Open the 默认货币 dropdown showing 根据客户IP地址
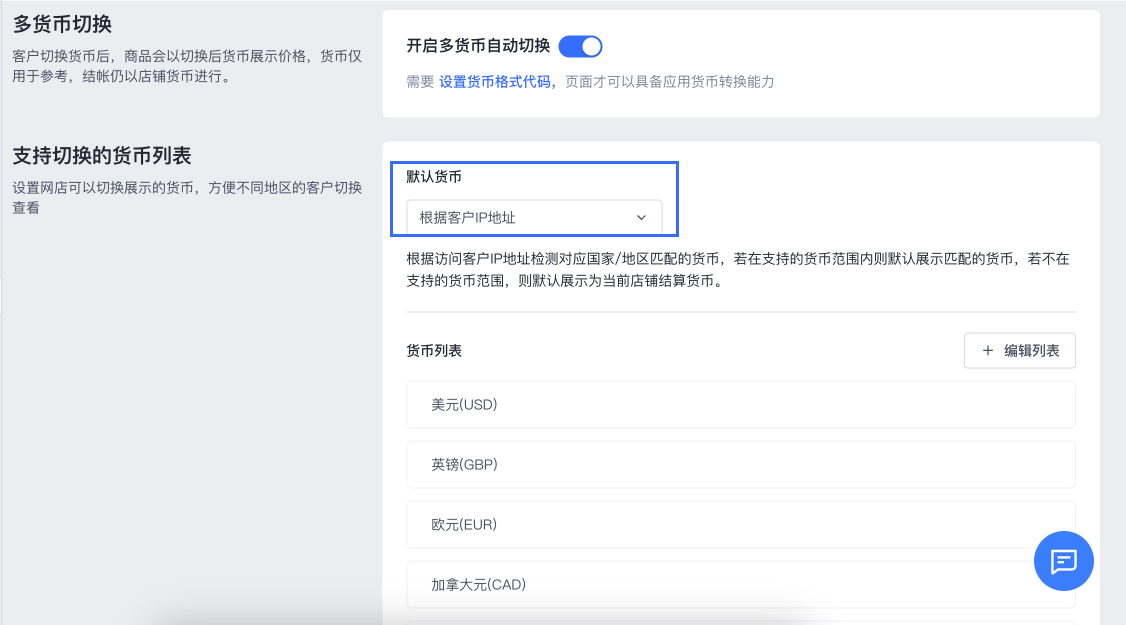Image resolution: width=1126 pixels, height=625 pixels. [x=533, y=217]
